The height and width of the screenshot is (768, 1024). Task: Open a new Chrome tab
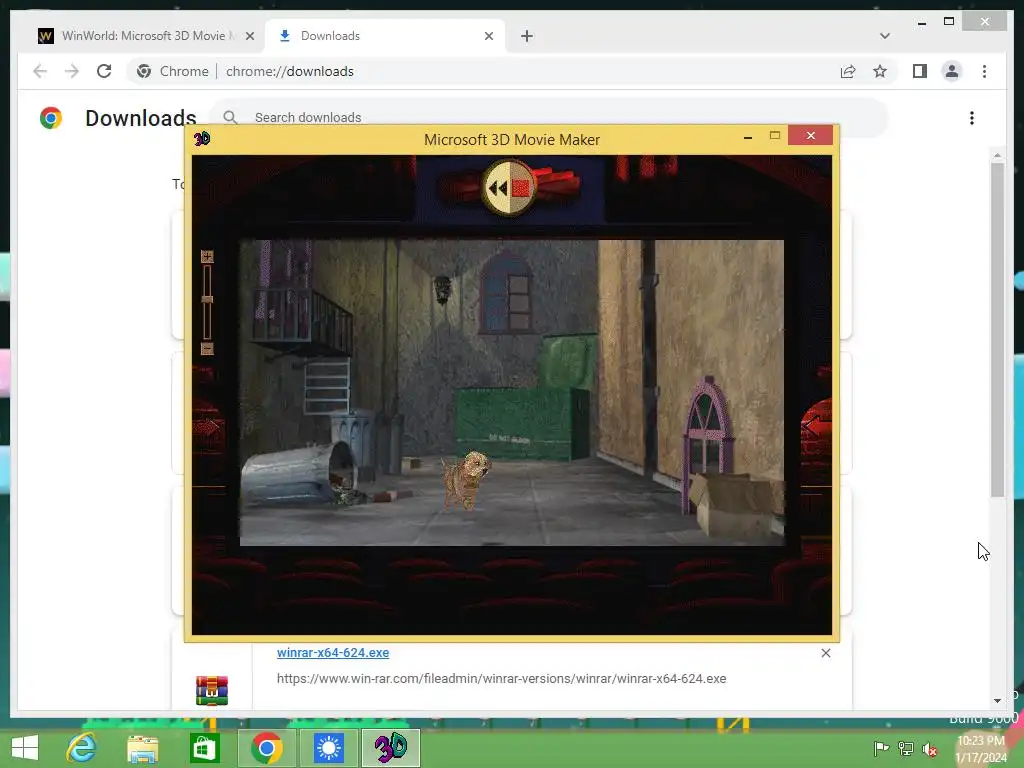pos(526,36)
